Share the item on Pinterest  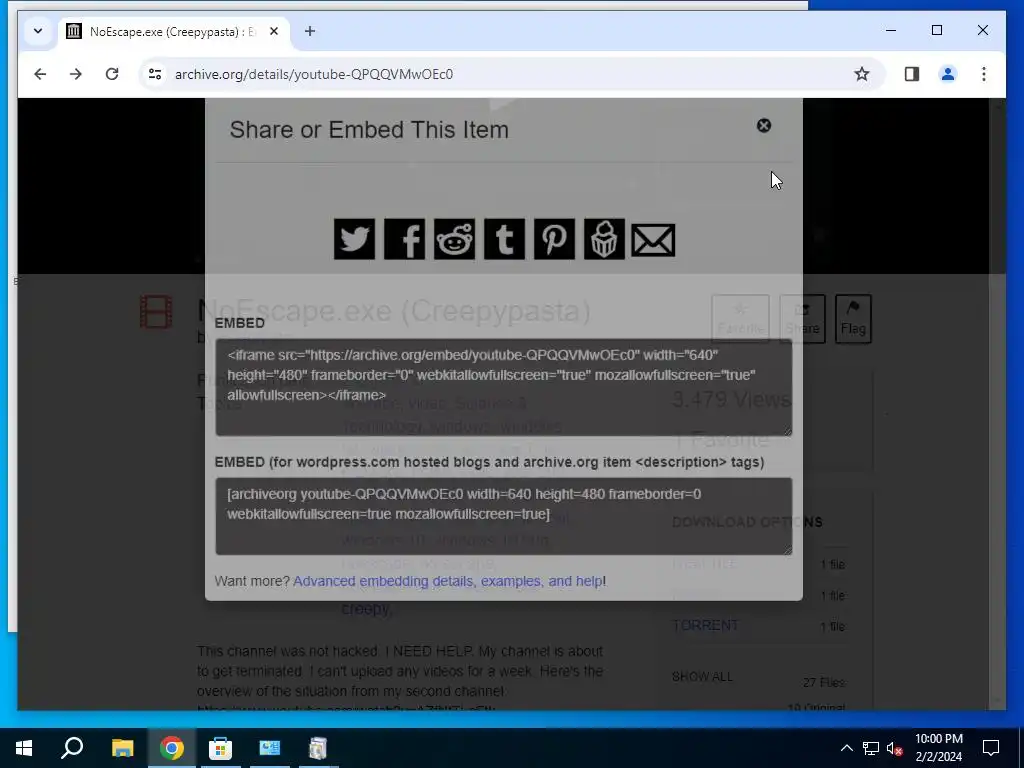pyautogui.click(x=554, y=239)
